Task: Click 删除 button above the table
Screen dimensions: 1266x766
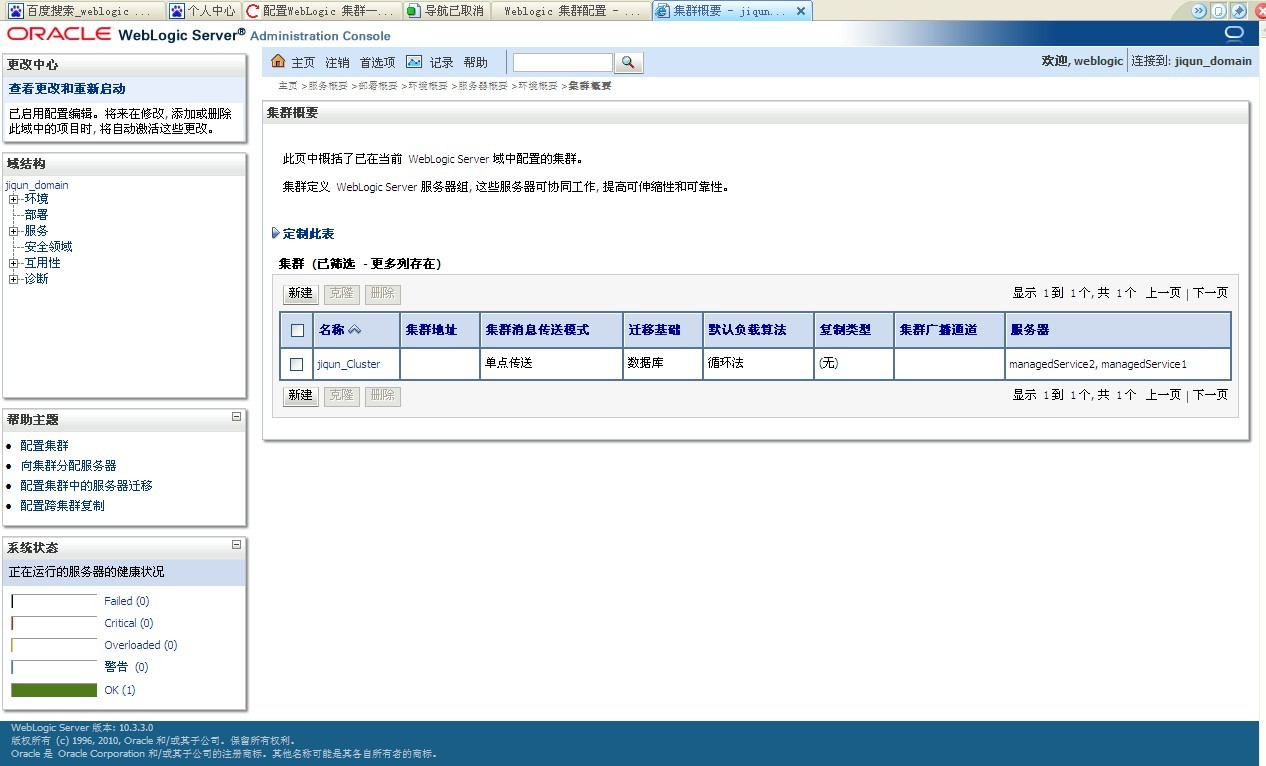Action: [x=382, y=294]
